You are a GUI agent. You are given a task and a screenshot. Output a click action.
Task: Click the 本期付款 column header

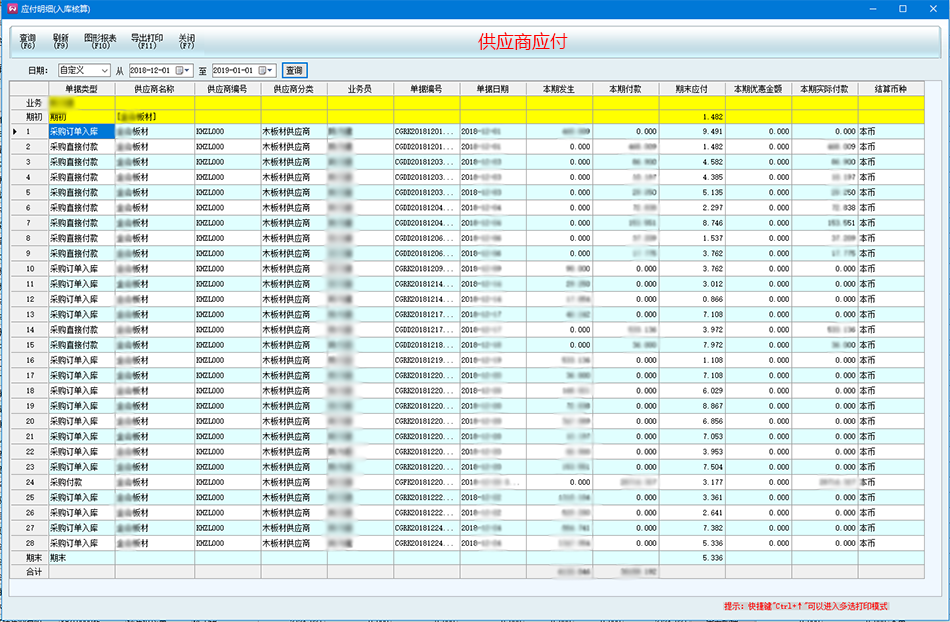(x=626, y=89)
